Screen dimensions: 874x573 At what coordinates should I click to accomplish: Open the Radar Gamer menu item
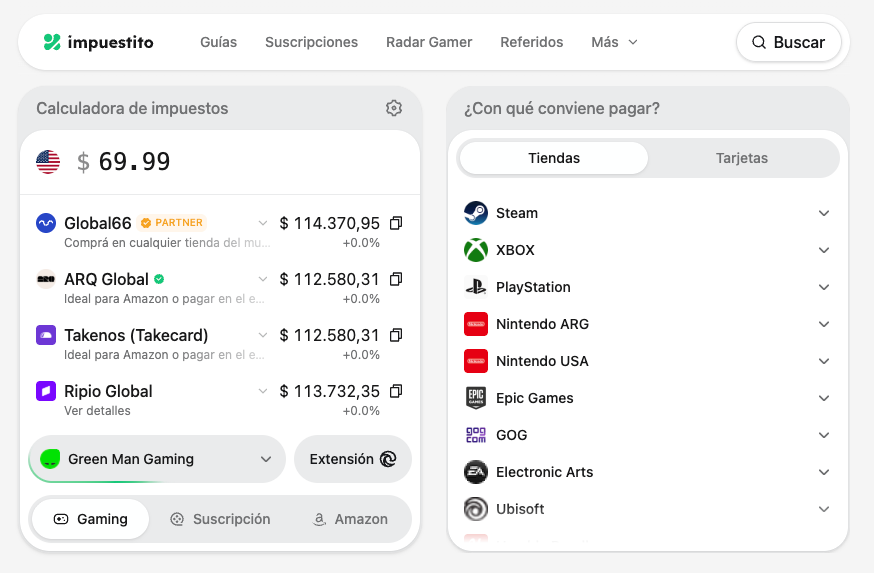(429, 42)
